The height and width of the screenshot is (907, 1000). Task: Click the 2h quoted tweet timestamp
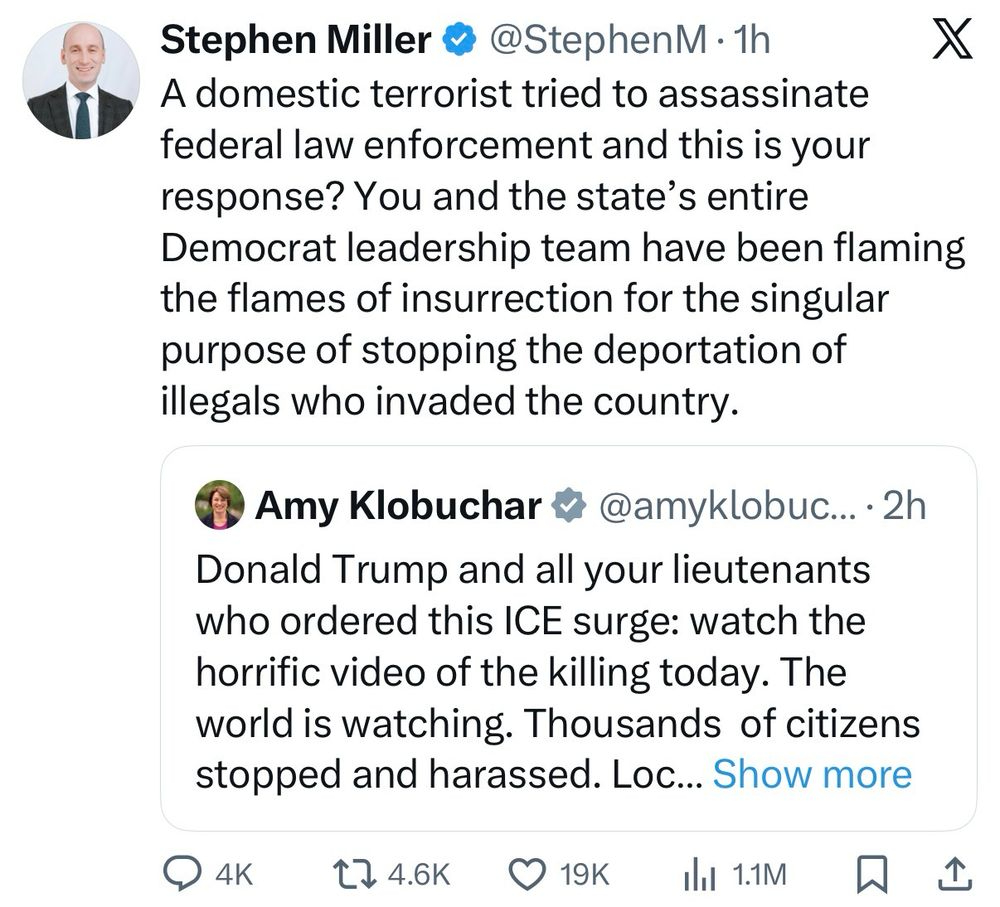pyautogui.click(x=905, y=506)
